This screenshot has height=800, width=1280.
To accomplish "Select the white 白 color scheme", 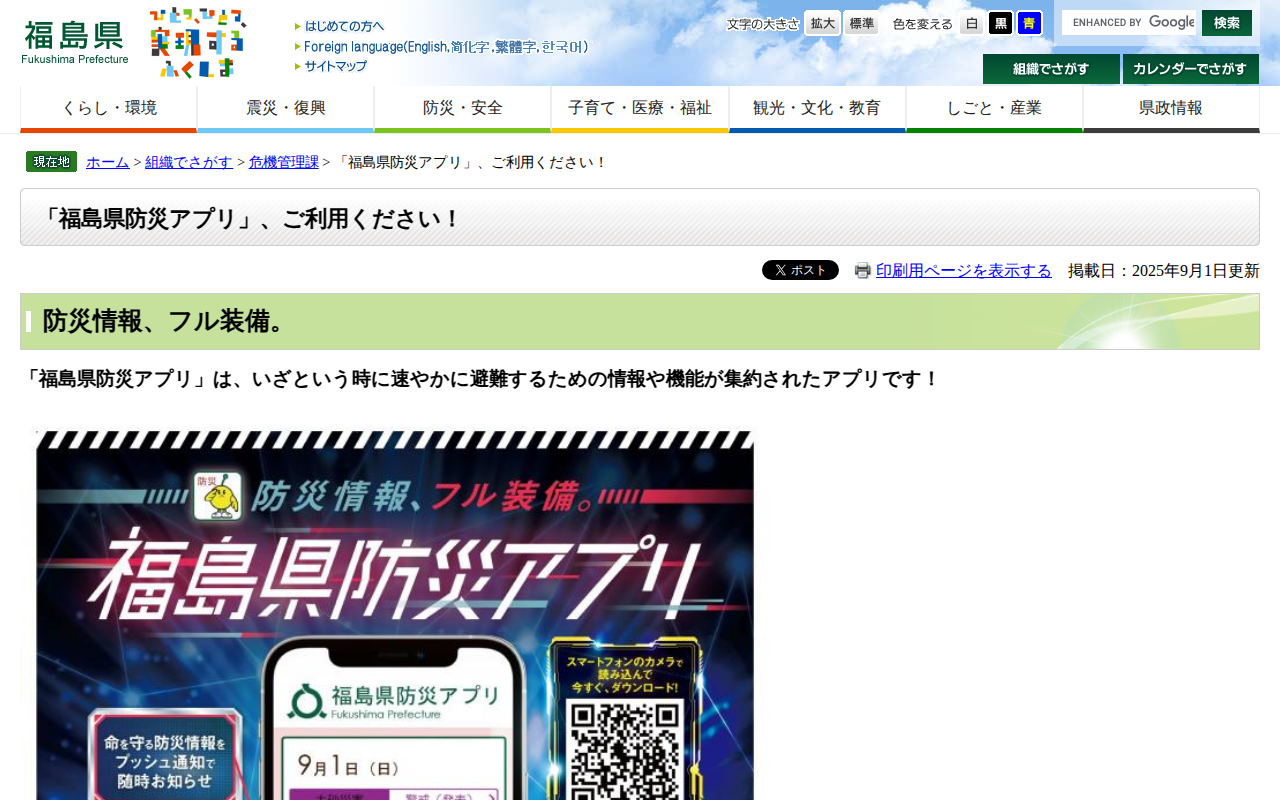I will 972,23.
